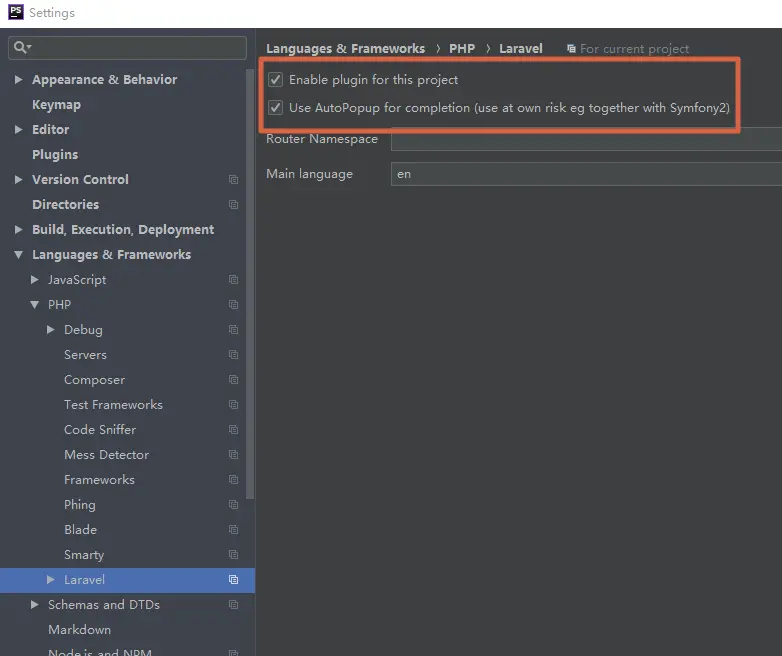Expand Schemas and DTDs arrow
The image size is (782, 656).
tap(34, 605)
